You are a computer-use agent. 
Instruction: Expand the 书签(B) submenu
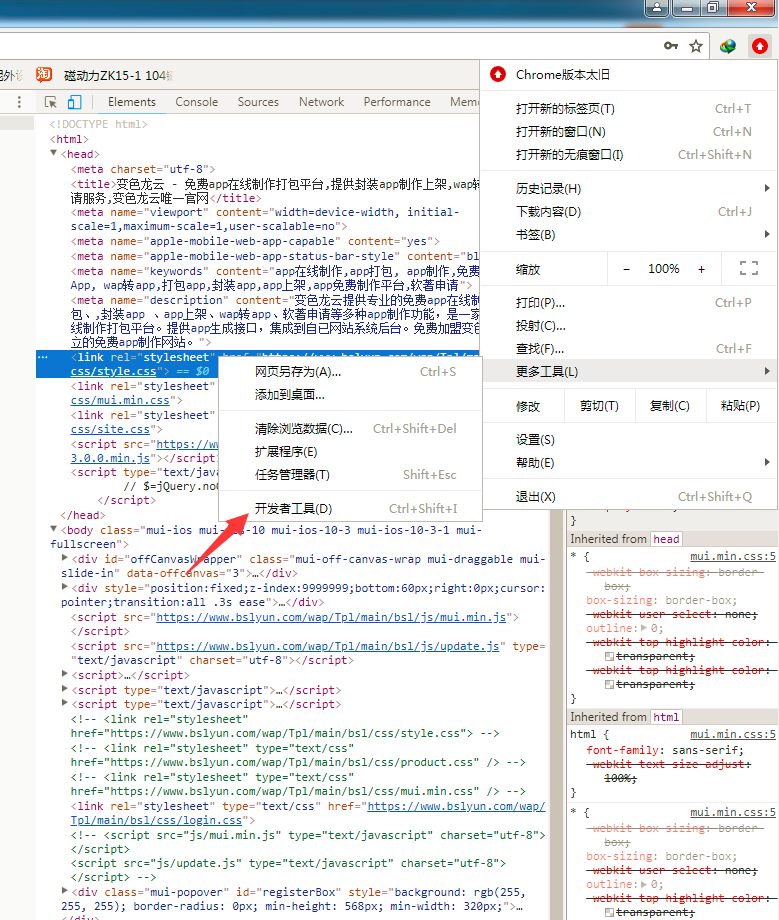pyautogui.click(x=629, y=235)
